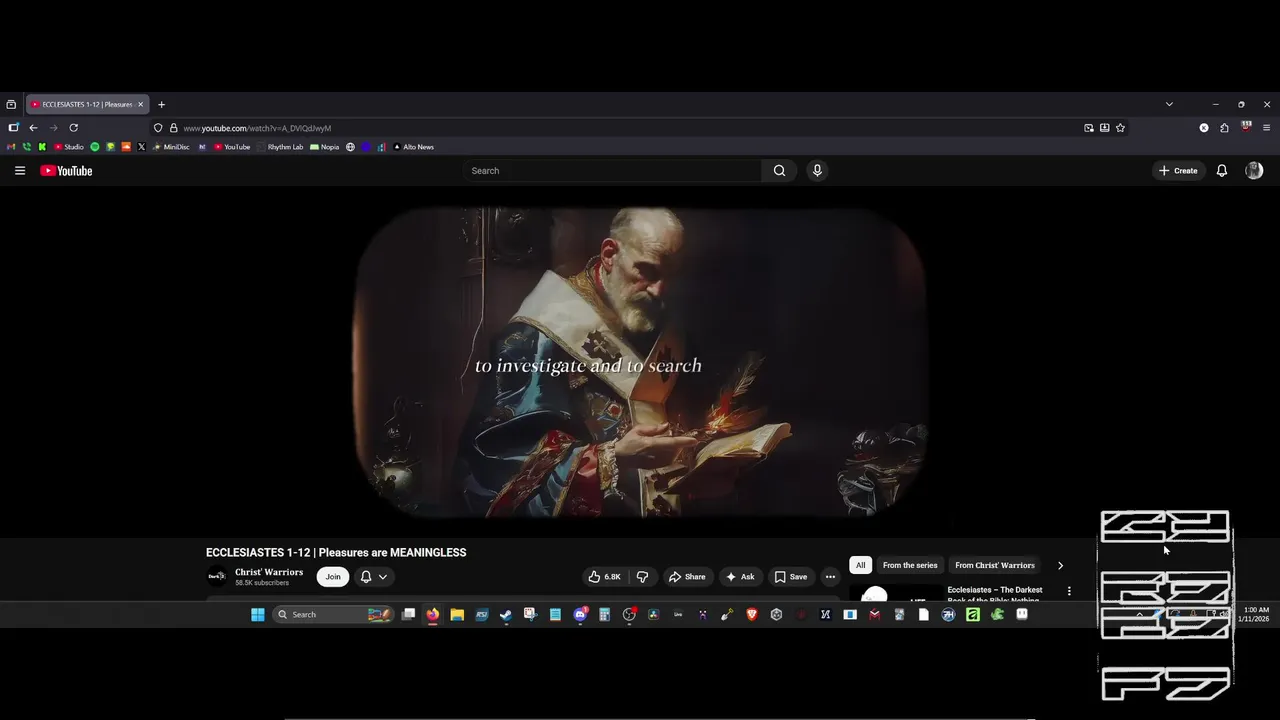Open the YouTube guide hamburger menu
This screenshot has width=1280, height=720.
[x=19, y=171]
